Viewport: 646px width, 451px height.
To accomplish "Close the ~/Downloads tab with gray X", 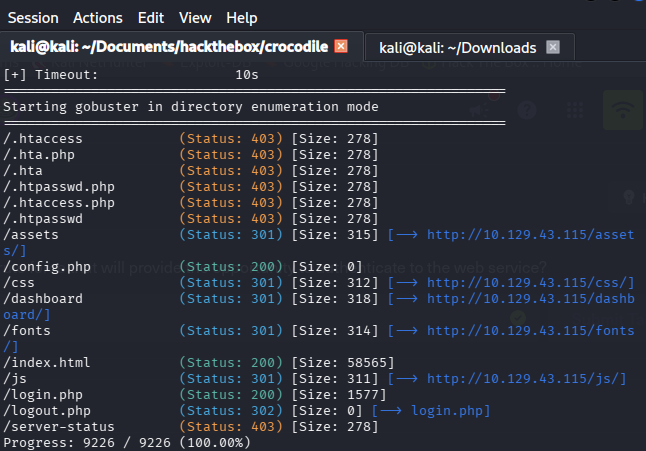I will (x=553, y=47).
